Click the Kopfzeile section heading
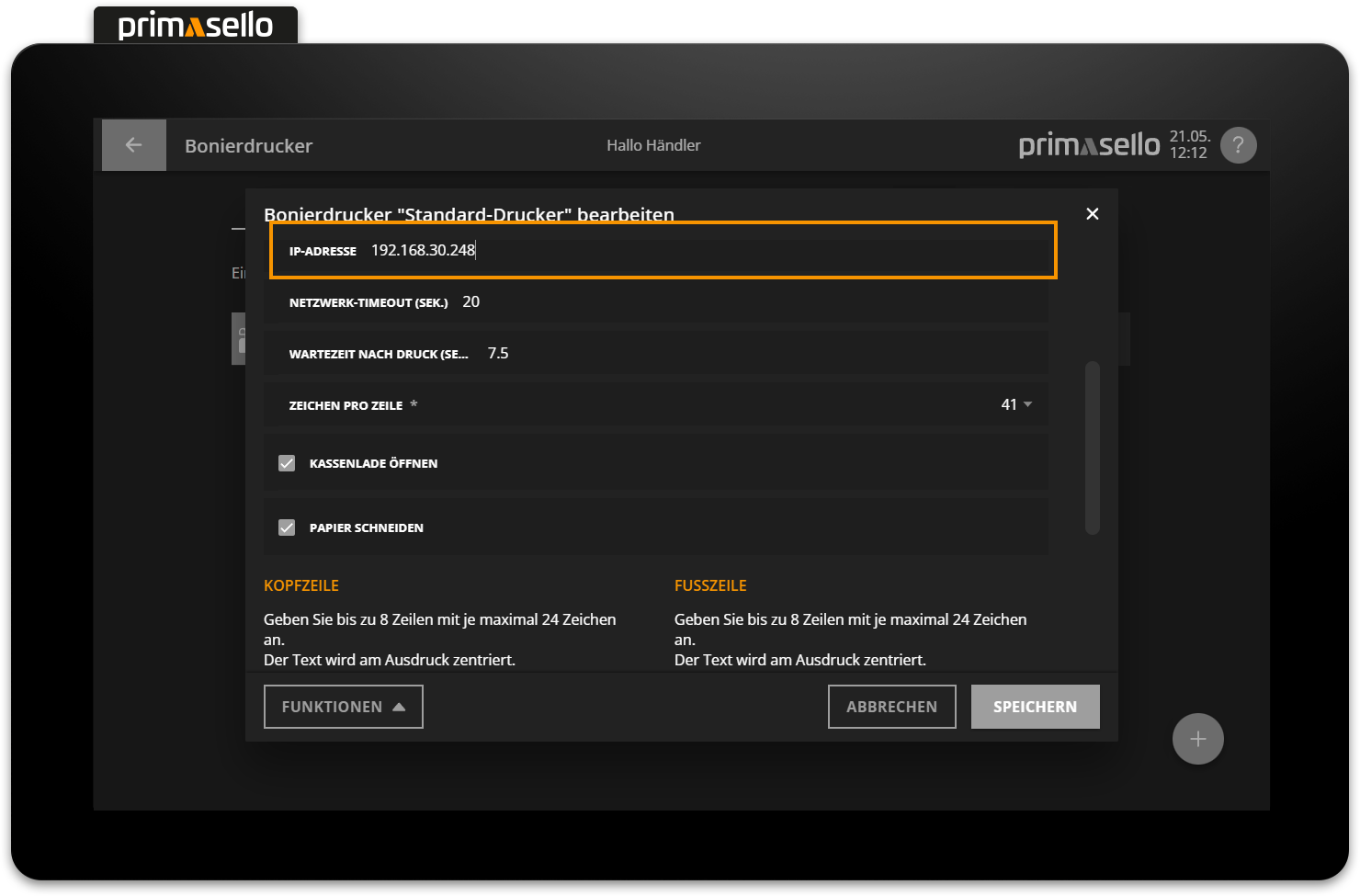Image resolution: width=1360 pixels, height=896 pixels. click(301, 585)
